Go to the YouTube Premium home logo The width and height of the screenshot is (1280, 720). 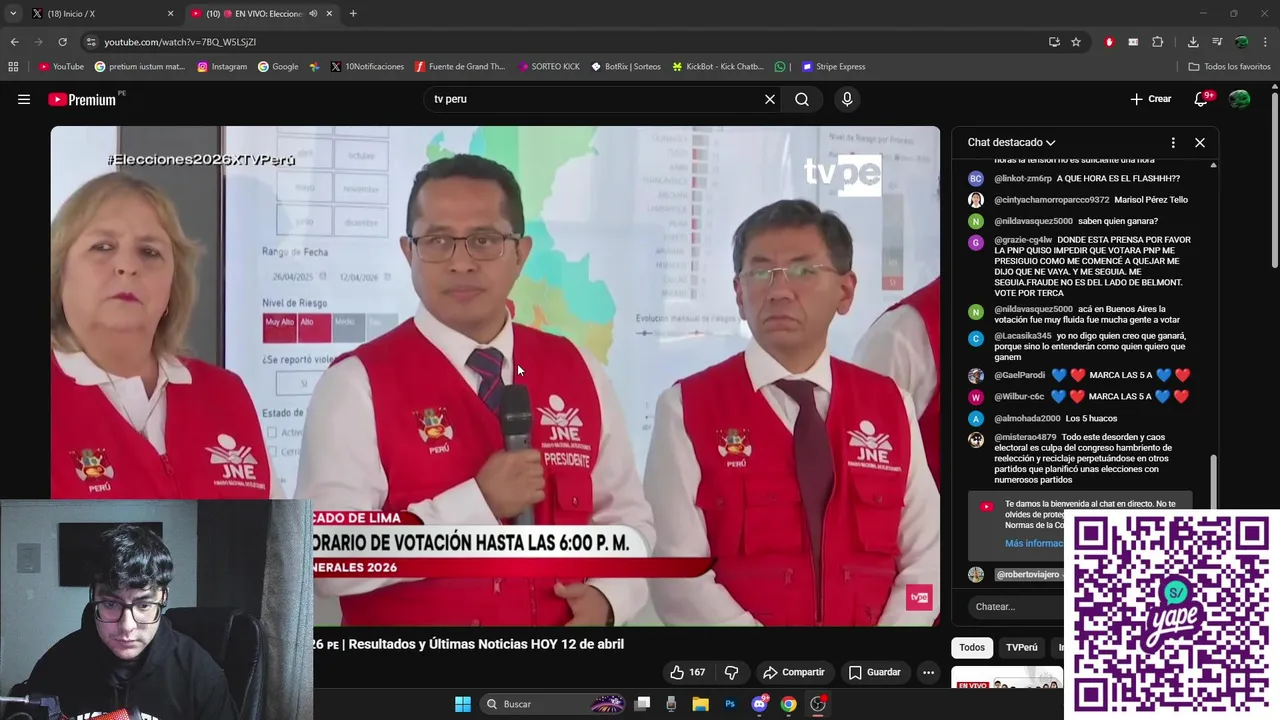click(x=82, y=99)
